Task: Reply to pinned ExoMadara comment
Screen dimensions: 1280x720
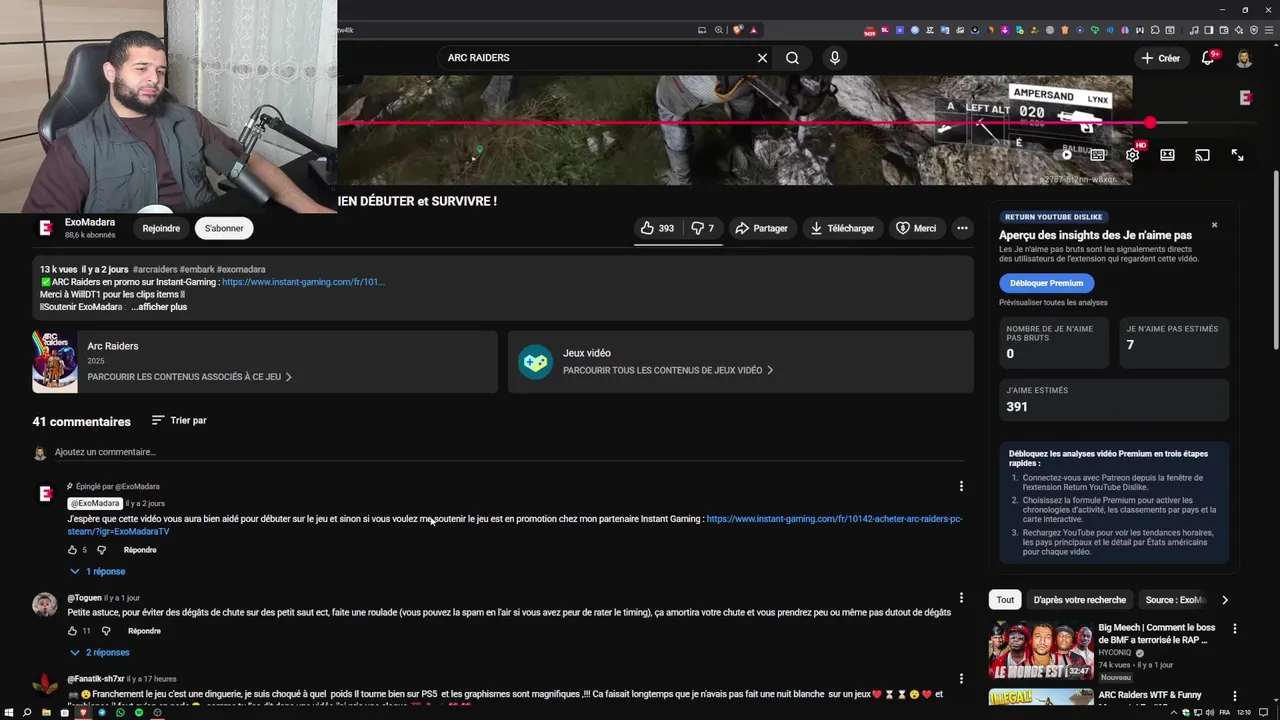Action: [140, 550]
